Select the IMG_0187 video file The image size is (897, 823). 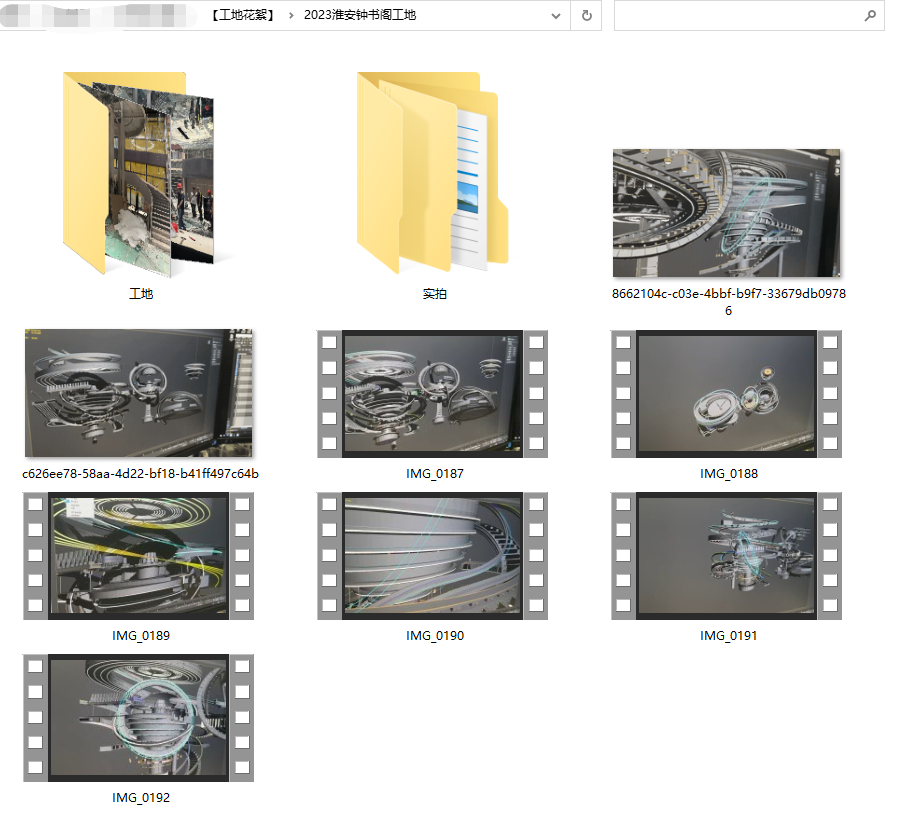pos(433,394)
